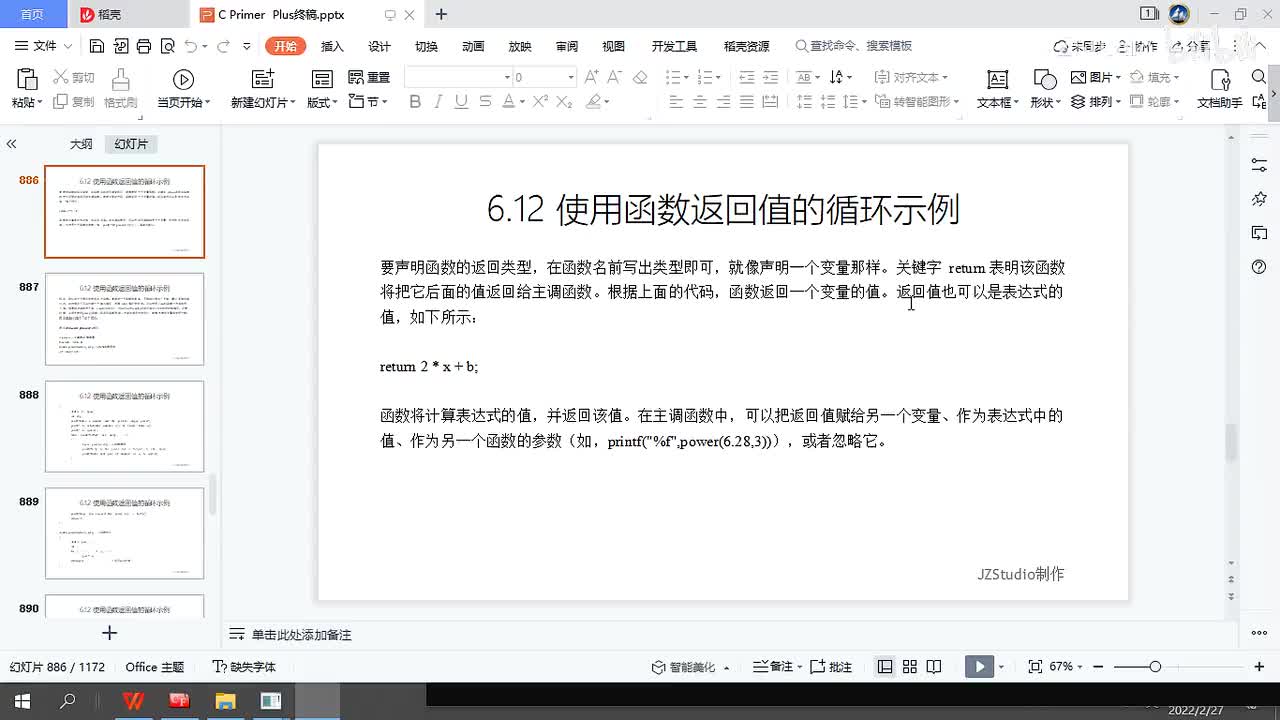The height and width of the screenshot is (720, 1280).
Task: Open Print Preview from quick access bar
Action: tap(167, 46)
